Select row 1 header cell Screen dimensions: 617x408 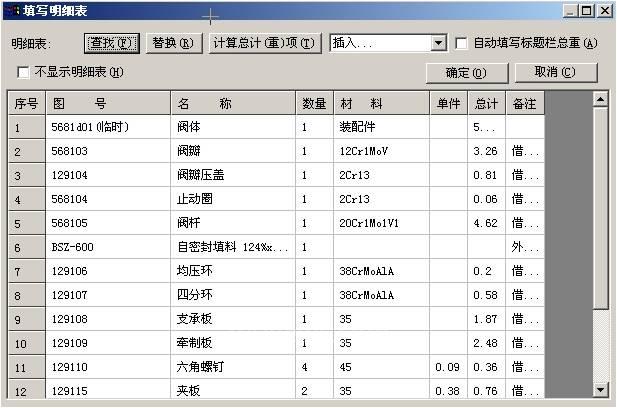(26, 128)
